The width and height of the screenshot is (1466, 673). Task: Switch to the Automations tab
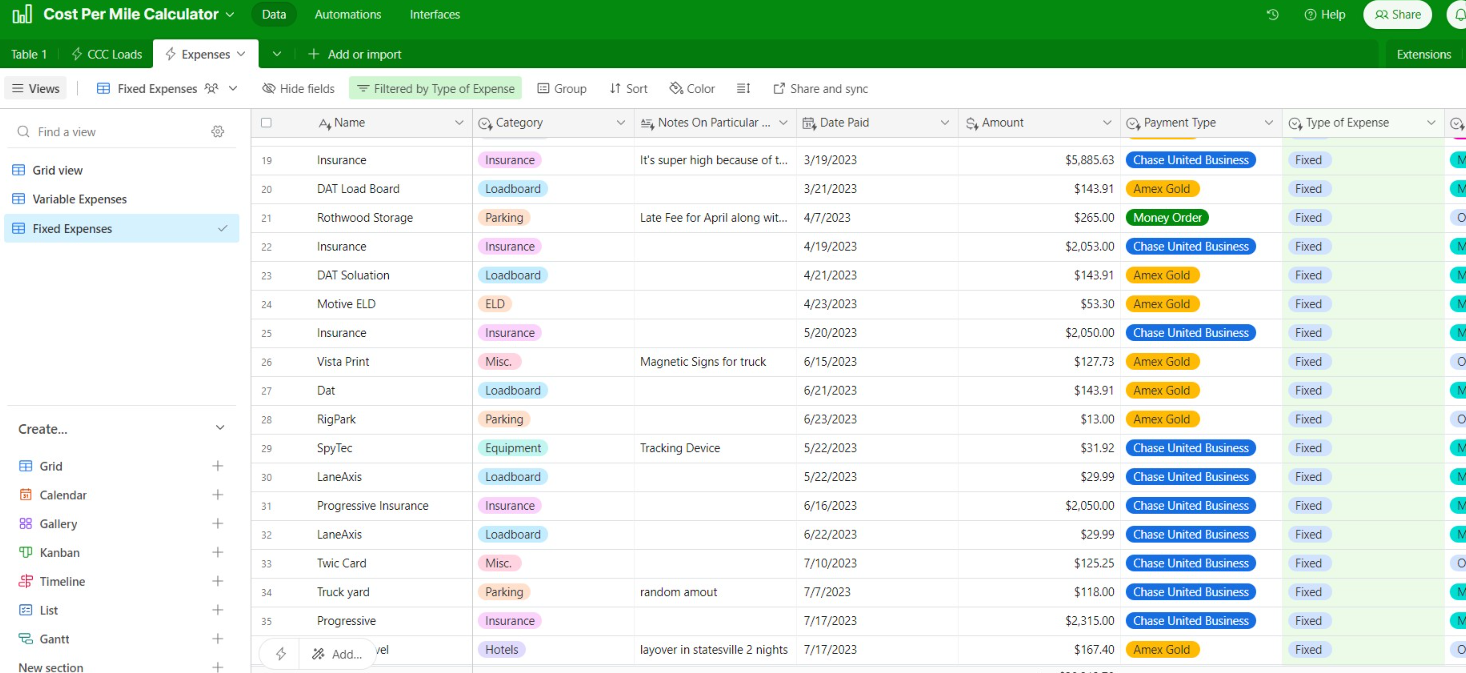348,15
